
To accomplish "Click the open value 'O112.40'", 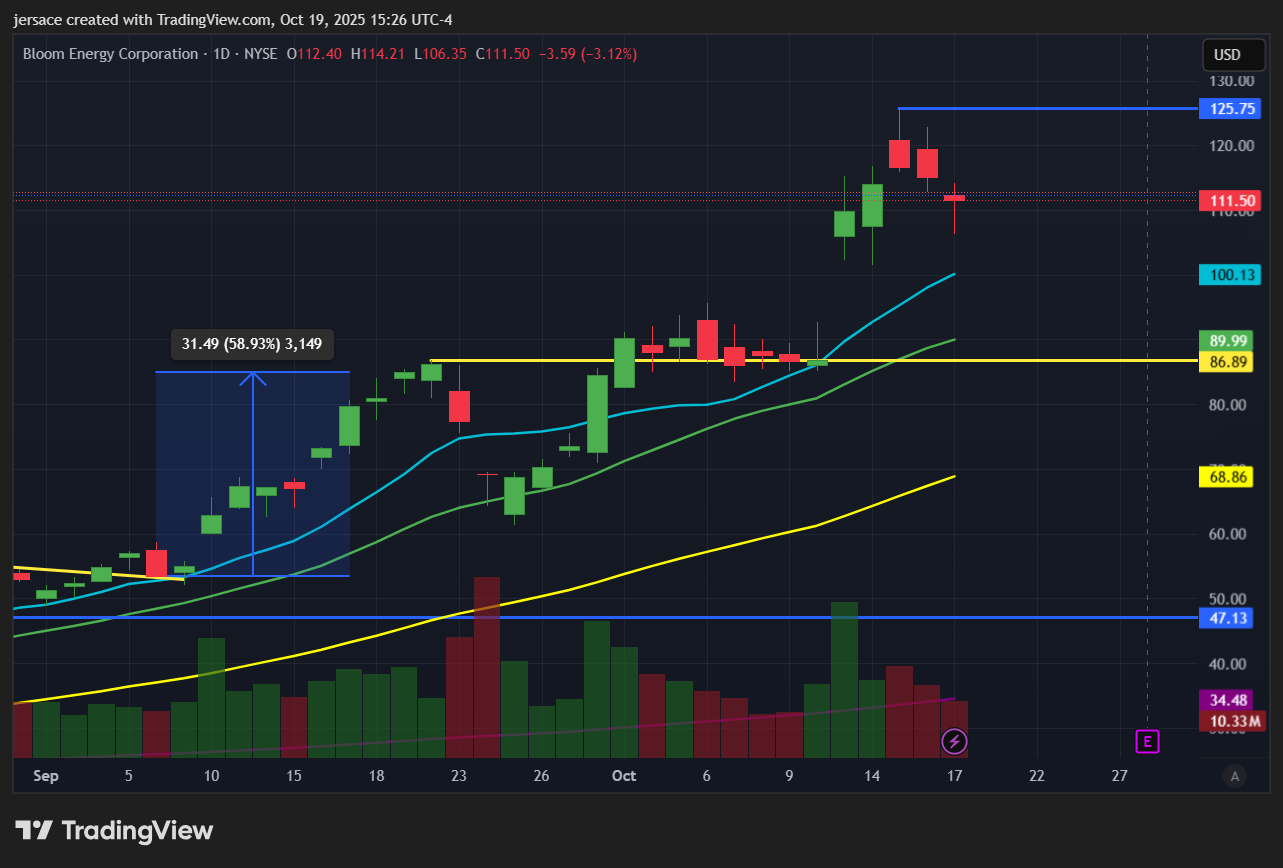I will tap(314, 53).
